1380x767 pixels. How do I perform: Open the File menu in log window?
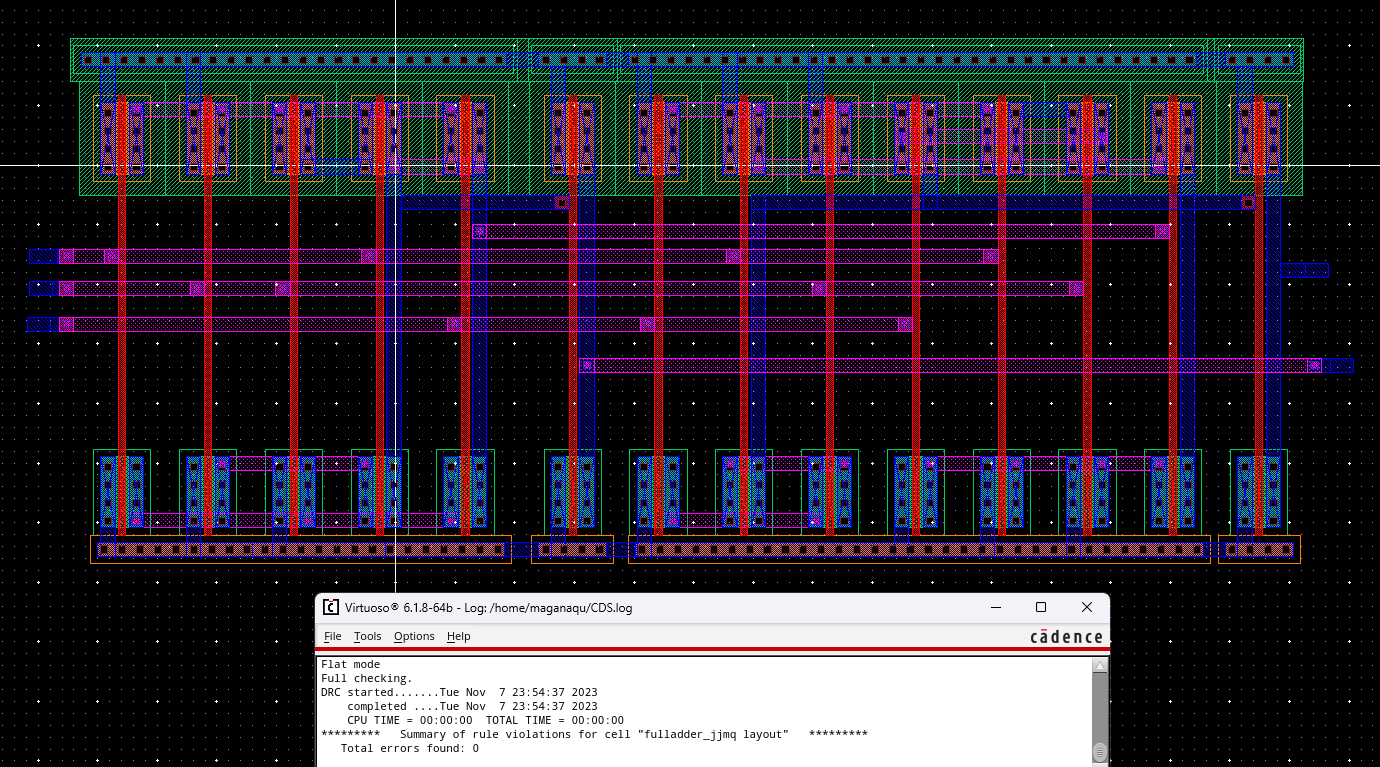(332, 636)
